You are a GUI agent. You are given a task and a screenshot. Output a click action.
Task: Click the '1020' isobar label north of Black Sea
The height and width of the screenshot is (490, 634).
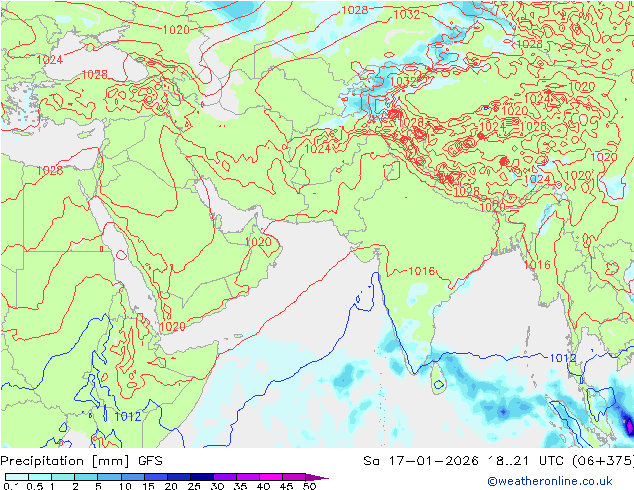(x=176, y=30)
